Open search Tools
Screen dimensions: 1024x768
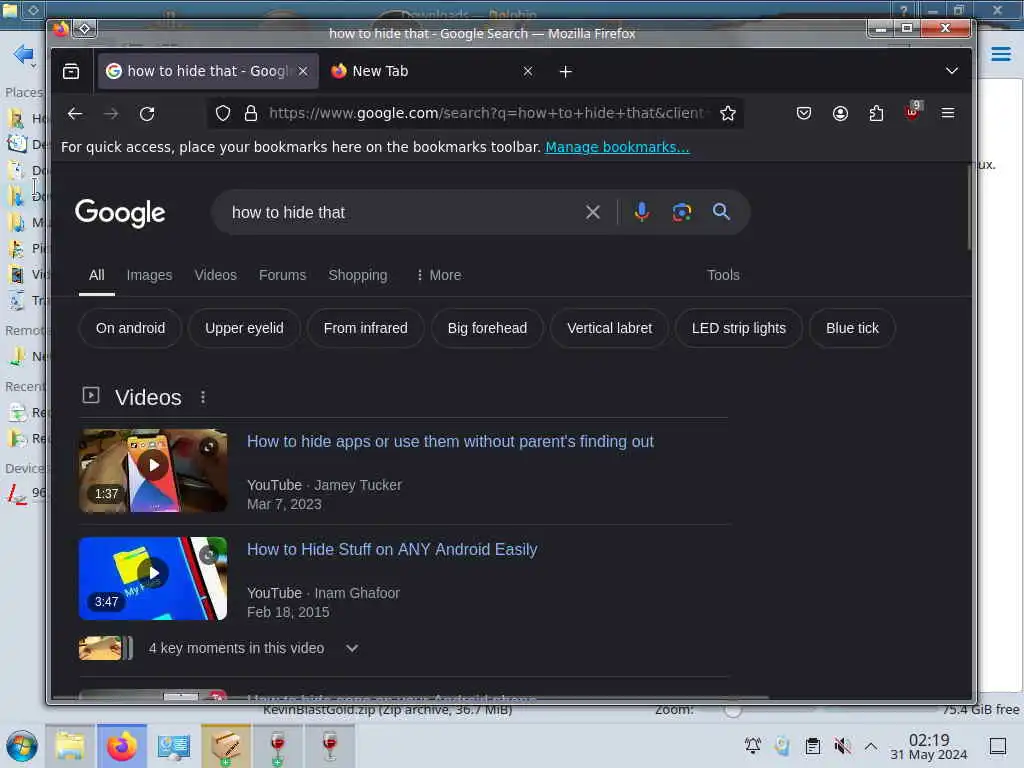(723, 275)
